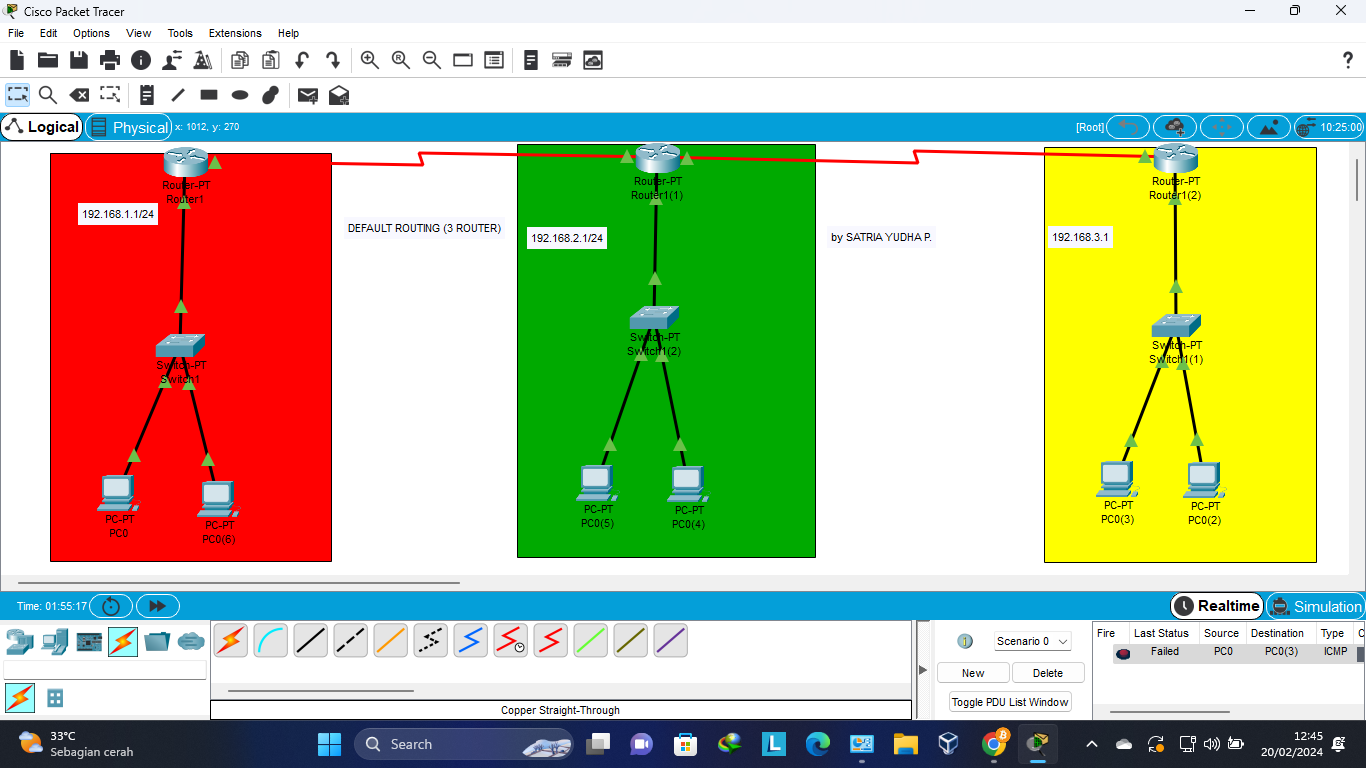Viewport: 1366px width, 768px height.
Task: Click the Delete scenario button
Action: pyautogui.click(x=1048, y=673)
